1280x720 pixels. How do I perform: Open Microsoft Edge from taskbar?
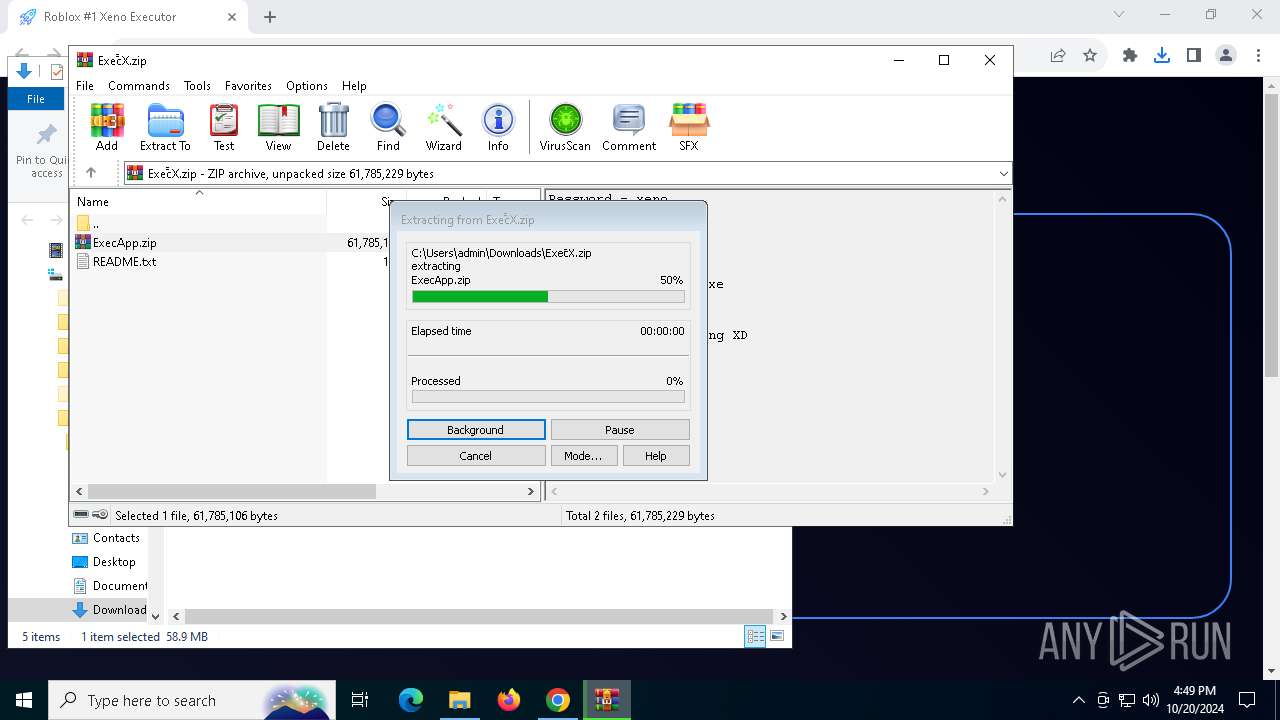point(411,700)
